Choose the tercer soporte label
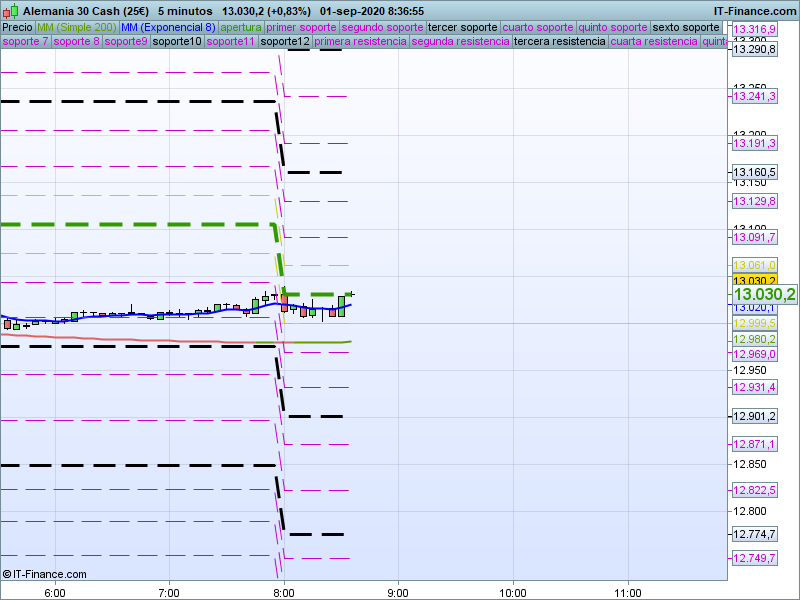The height and width of the screenshot is (600, 800). point(462,27)
